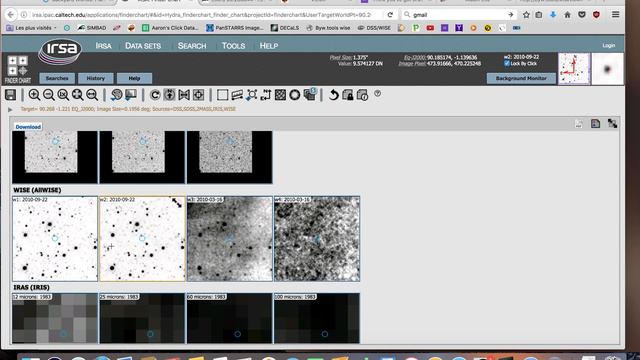Open the browser downloads arrow icon
The width and height of the screenshot is (640, 360).
coord(553,15)
